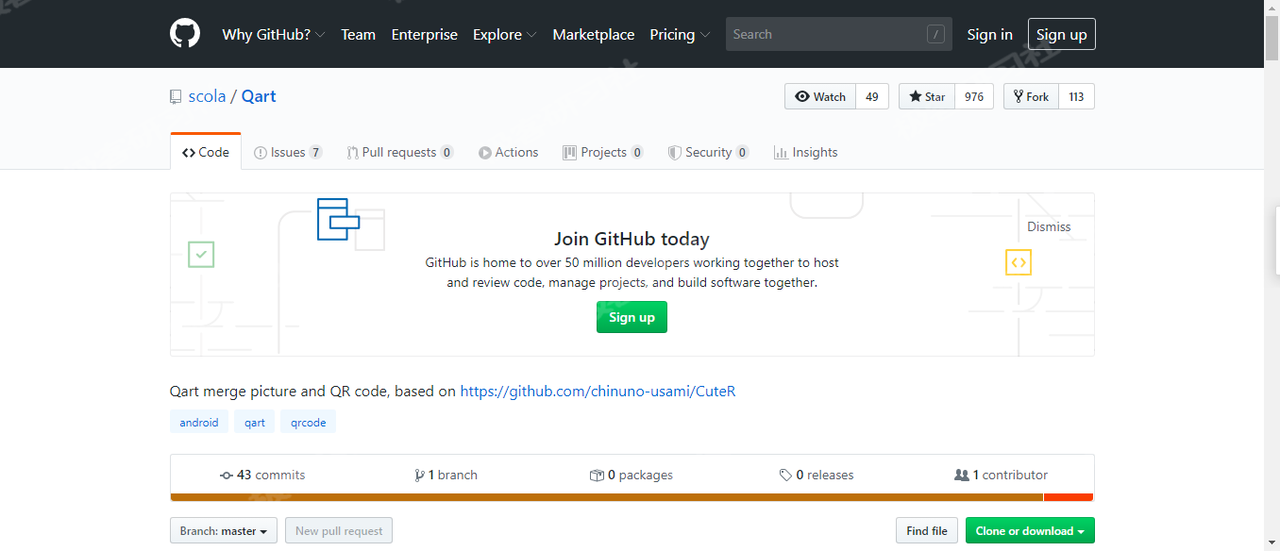Open the Qart repository link
This screenshot has height=551, width=1280.
pyautogui.click(x=258, y=97)
